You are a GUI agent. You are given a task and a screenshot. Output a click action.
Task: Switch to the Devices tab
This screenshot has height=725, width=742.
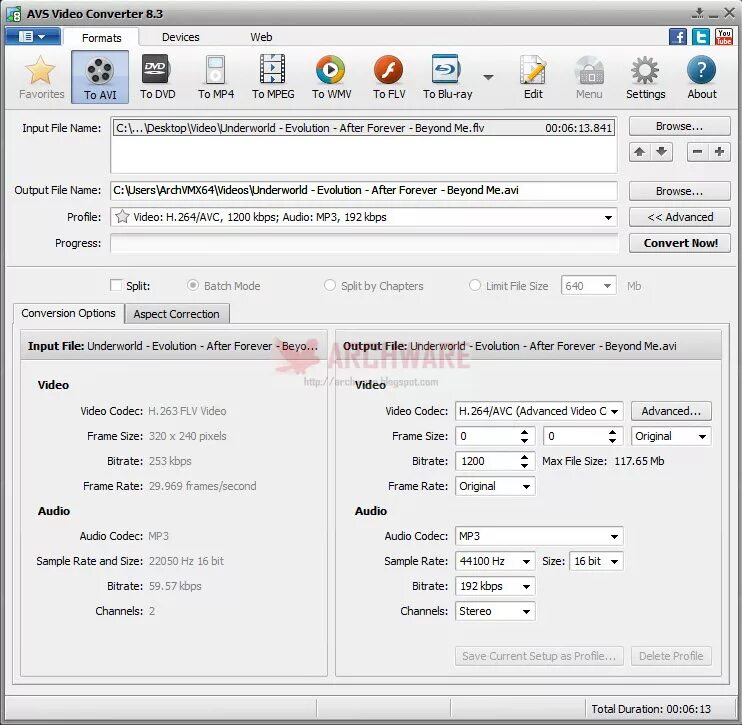pos(180,37)
